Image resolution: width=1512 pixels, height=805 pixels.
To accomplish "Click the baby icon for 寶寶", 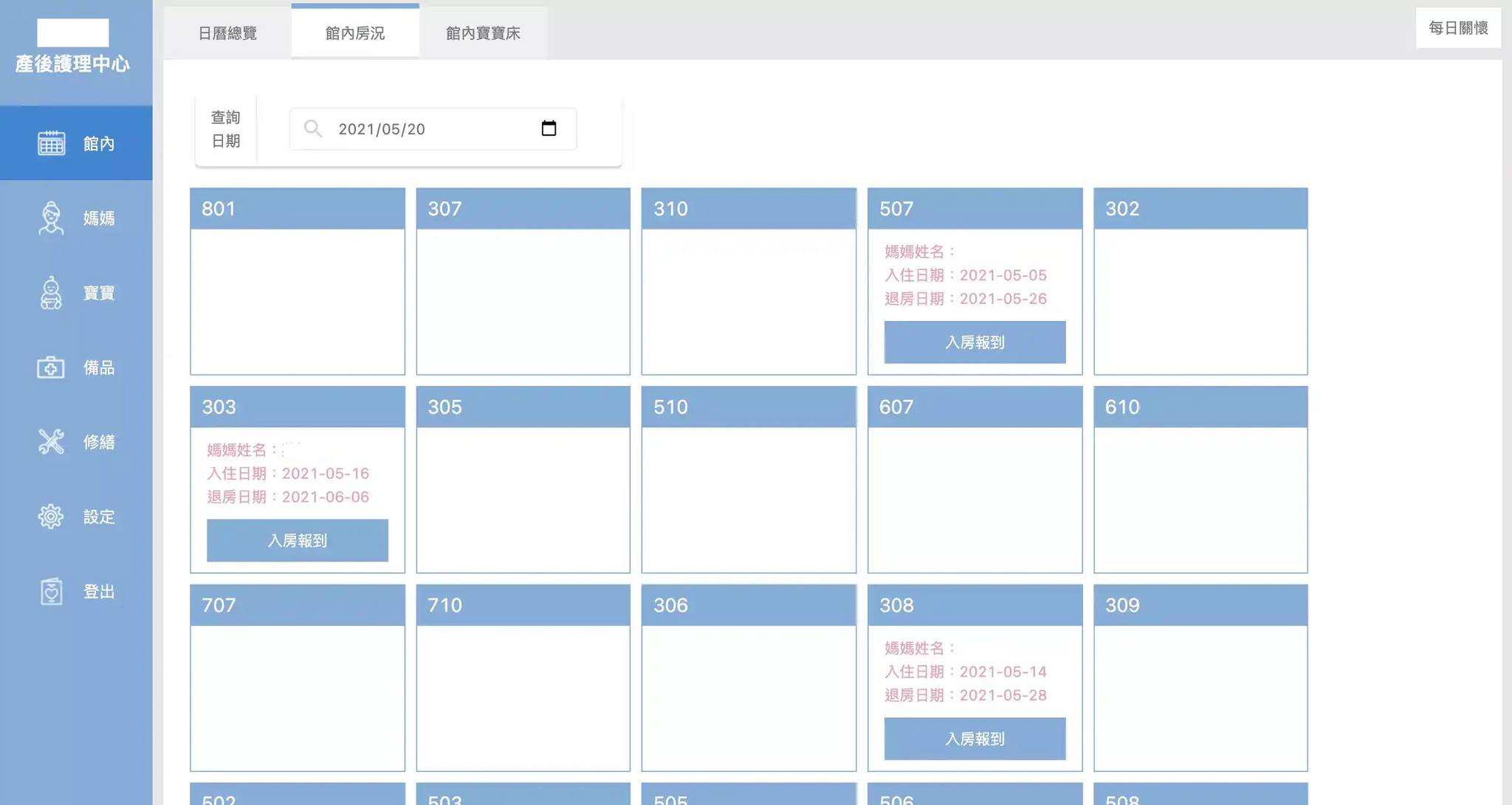I will 51,293.
